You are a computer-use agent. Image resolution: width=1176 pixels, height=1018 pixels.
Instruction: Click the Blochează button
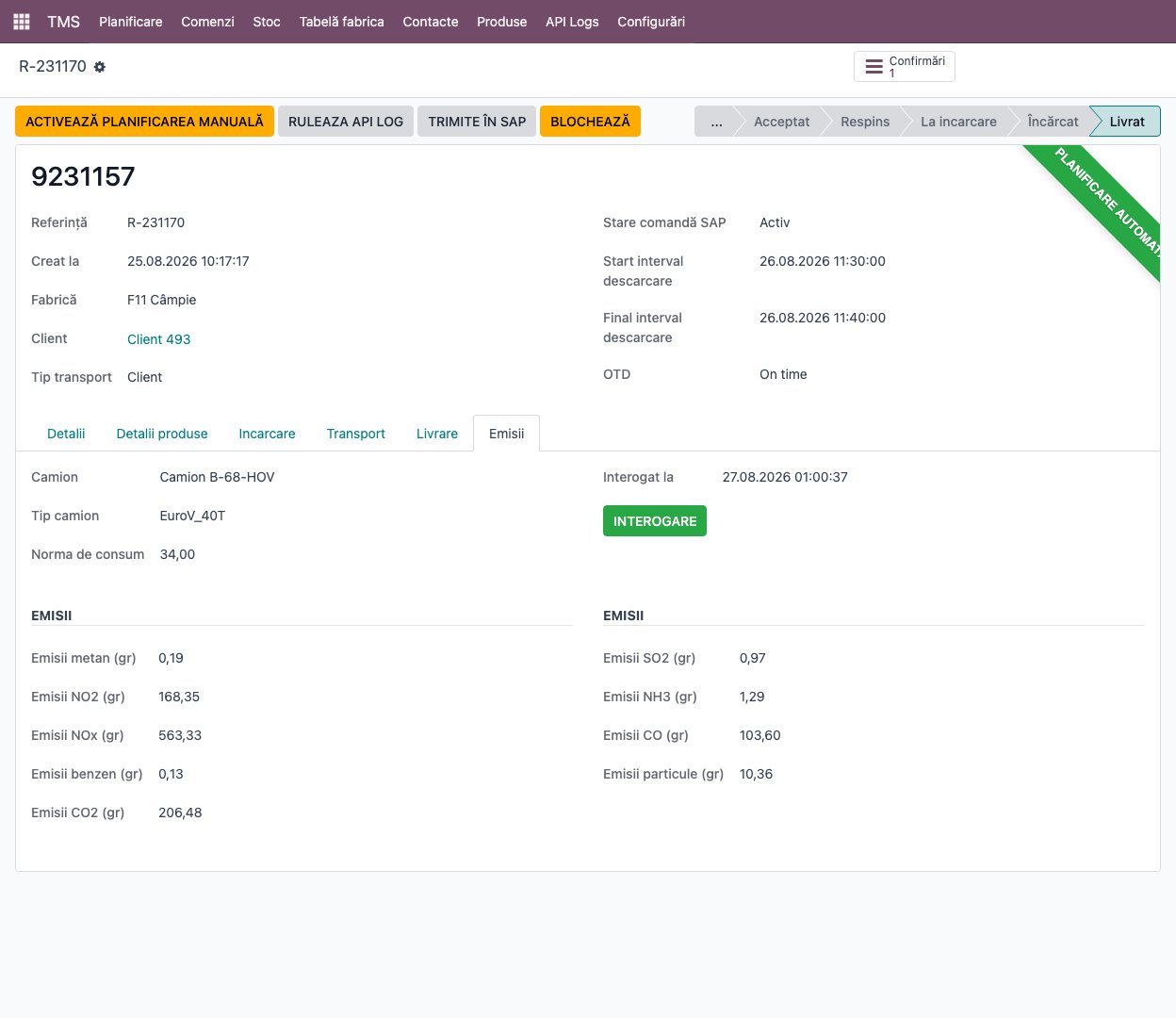(x=590, y=122)
